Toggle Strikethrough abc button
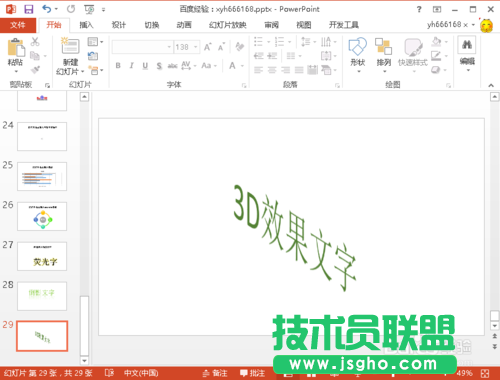The image size is (500, 380). click(x=172, y=66)
